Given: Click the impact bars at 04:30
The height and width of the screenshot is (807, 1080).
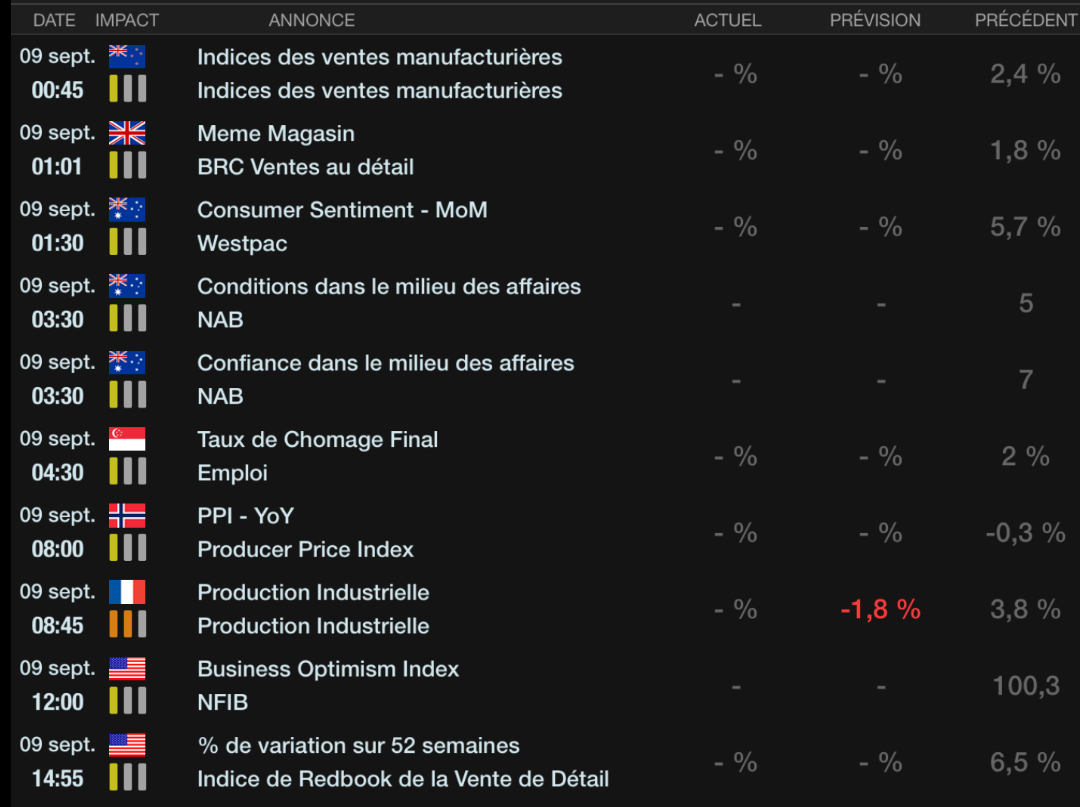Looking at the screenshot, I should (127, 472).
